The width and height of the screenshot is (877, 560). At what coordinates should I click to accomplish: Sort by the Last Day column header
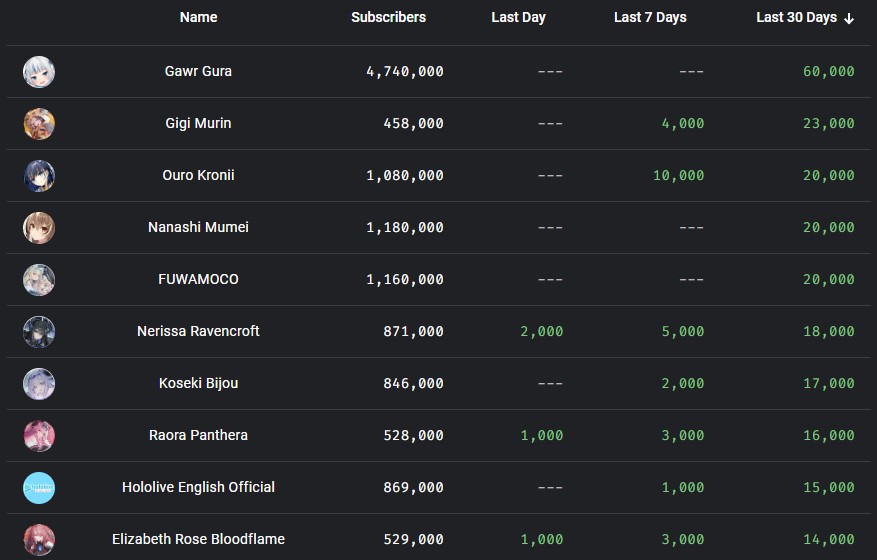click(x=518, y=17)
